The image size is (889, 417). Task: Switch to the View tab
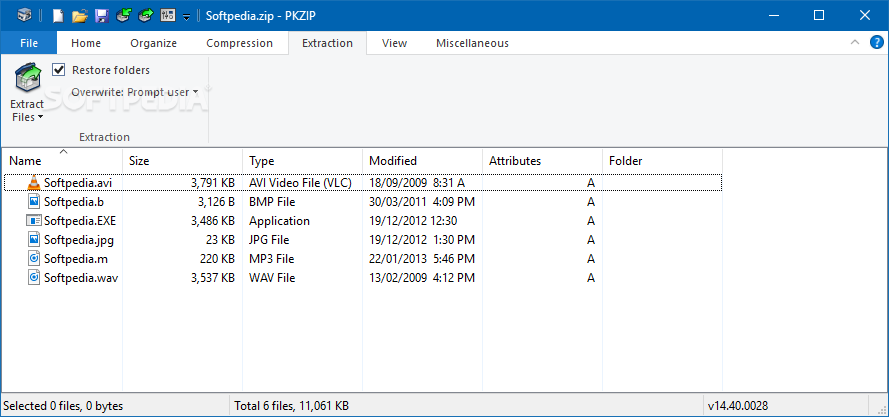point(394,43)
